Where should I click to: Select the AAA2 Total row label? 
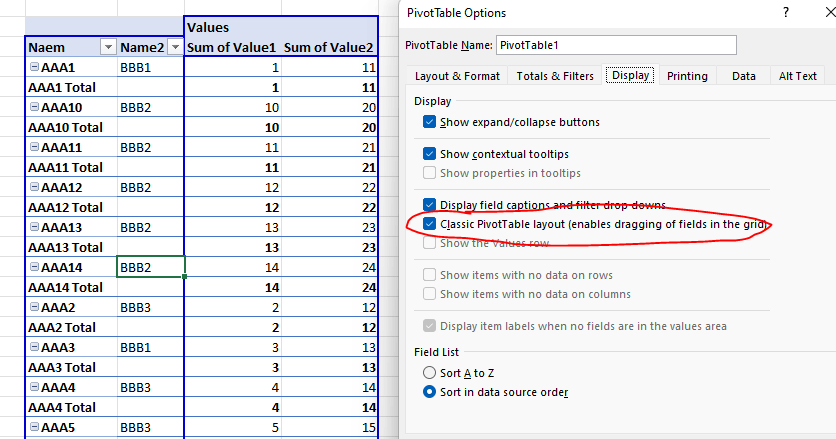(x=71, y=327)
